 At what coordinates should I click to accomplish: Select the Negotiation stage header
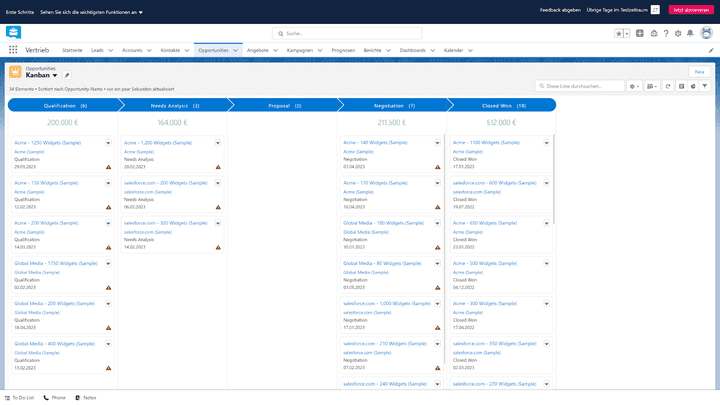point(394,106)
